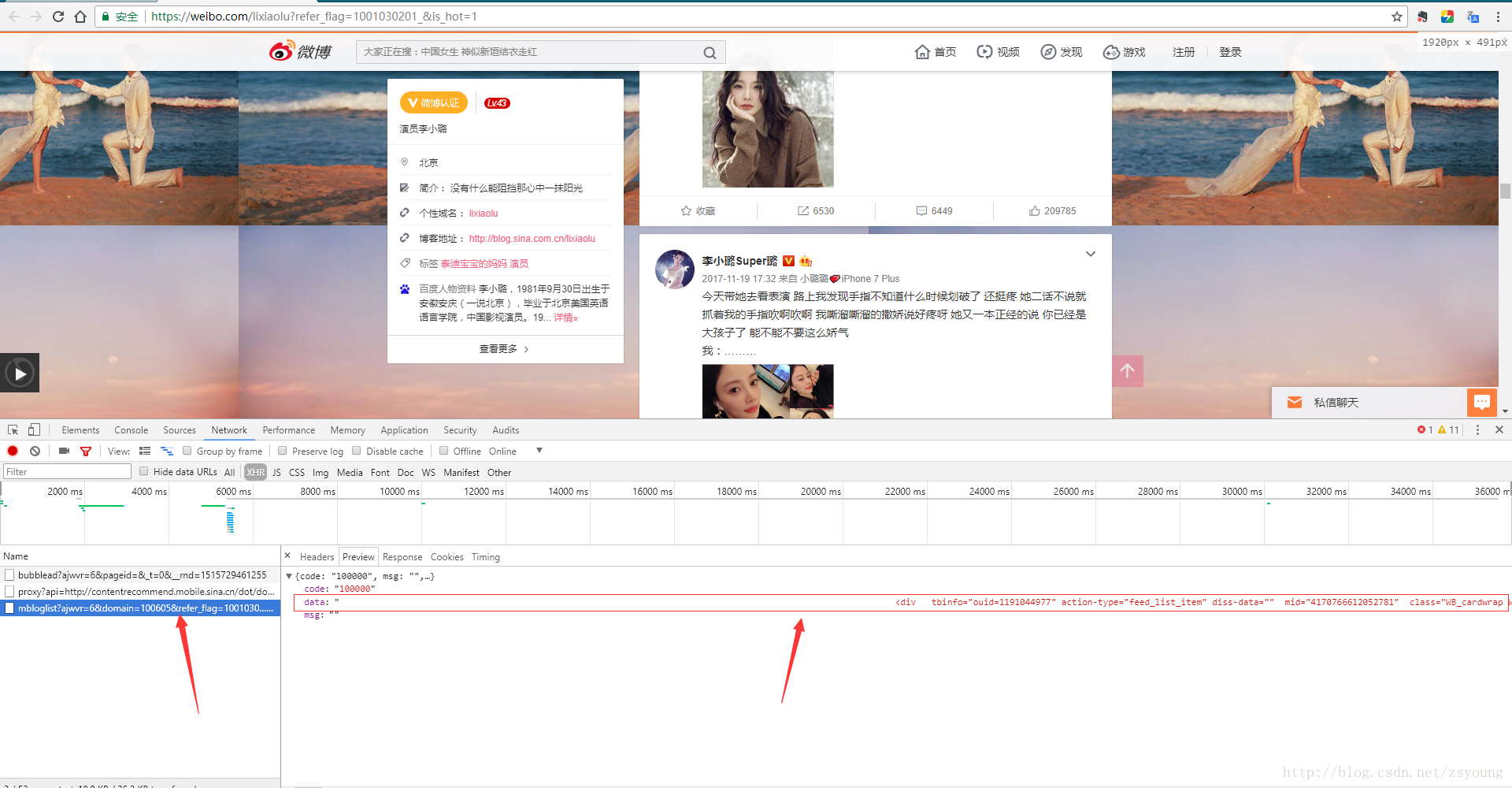The image size is (1512, 788).
Task: Open the lixiaolu personal domain link
Action: tap(484, 214)
